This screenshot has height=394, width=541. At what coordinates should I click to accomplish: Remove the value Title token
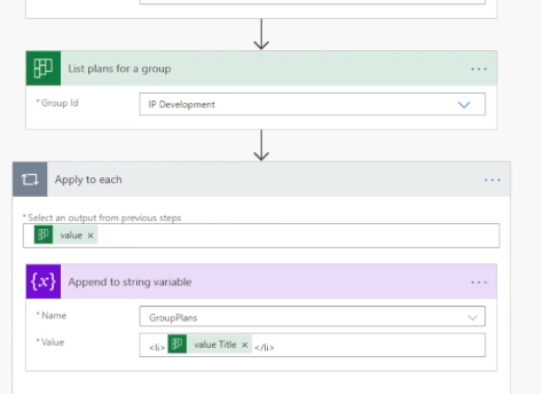(x=245, y=345)
